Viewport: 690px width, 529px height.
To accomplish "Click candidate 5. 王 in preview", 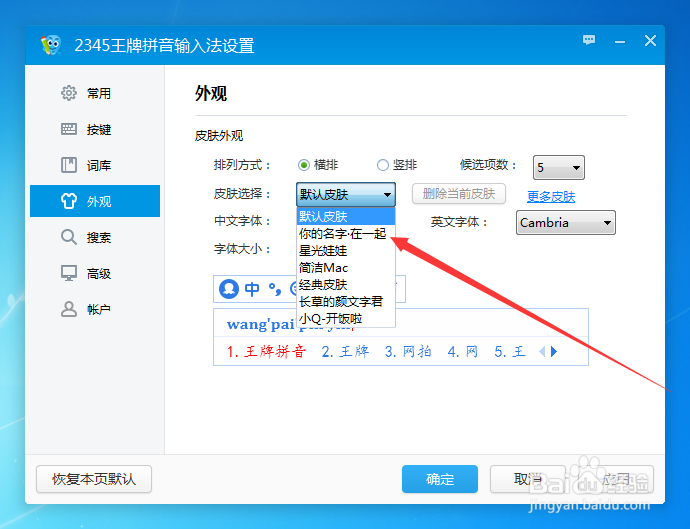I will [x=510, y=351].
